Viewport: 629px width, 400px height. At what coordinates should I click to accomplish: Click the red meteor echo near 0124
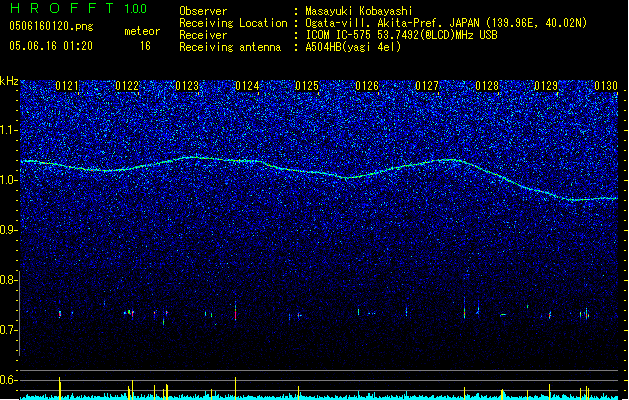point(235,312)
